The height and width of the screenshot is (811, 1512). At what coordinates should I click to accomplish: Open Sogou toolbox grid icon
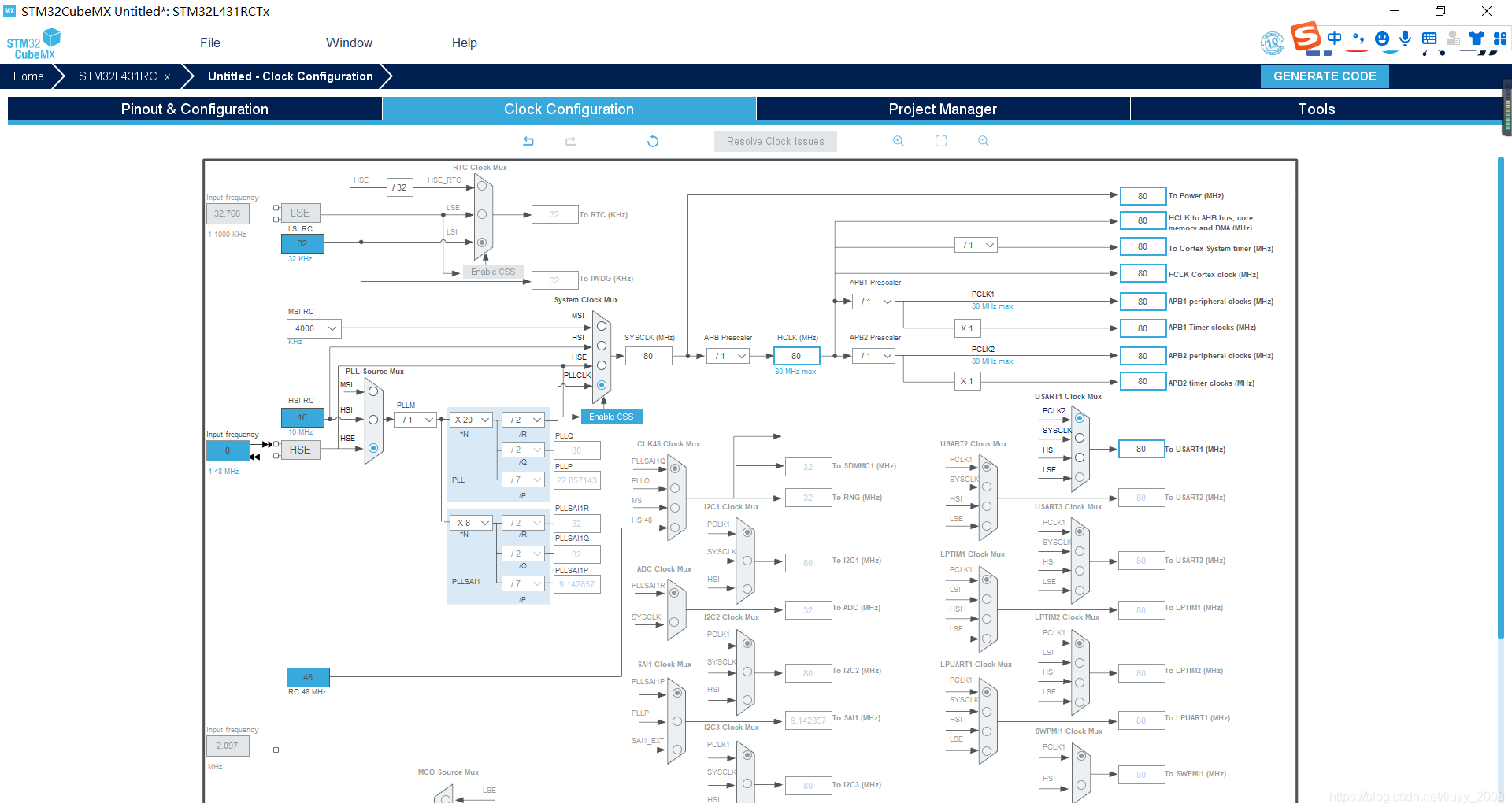[1500, 38]
